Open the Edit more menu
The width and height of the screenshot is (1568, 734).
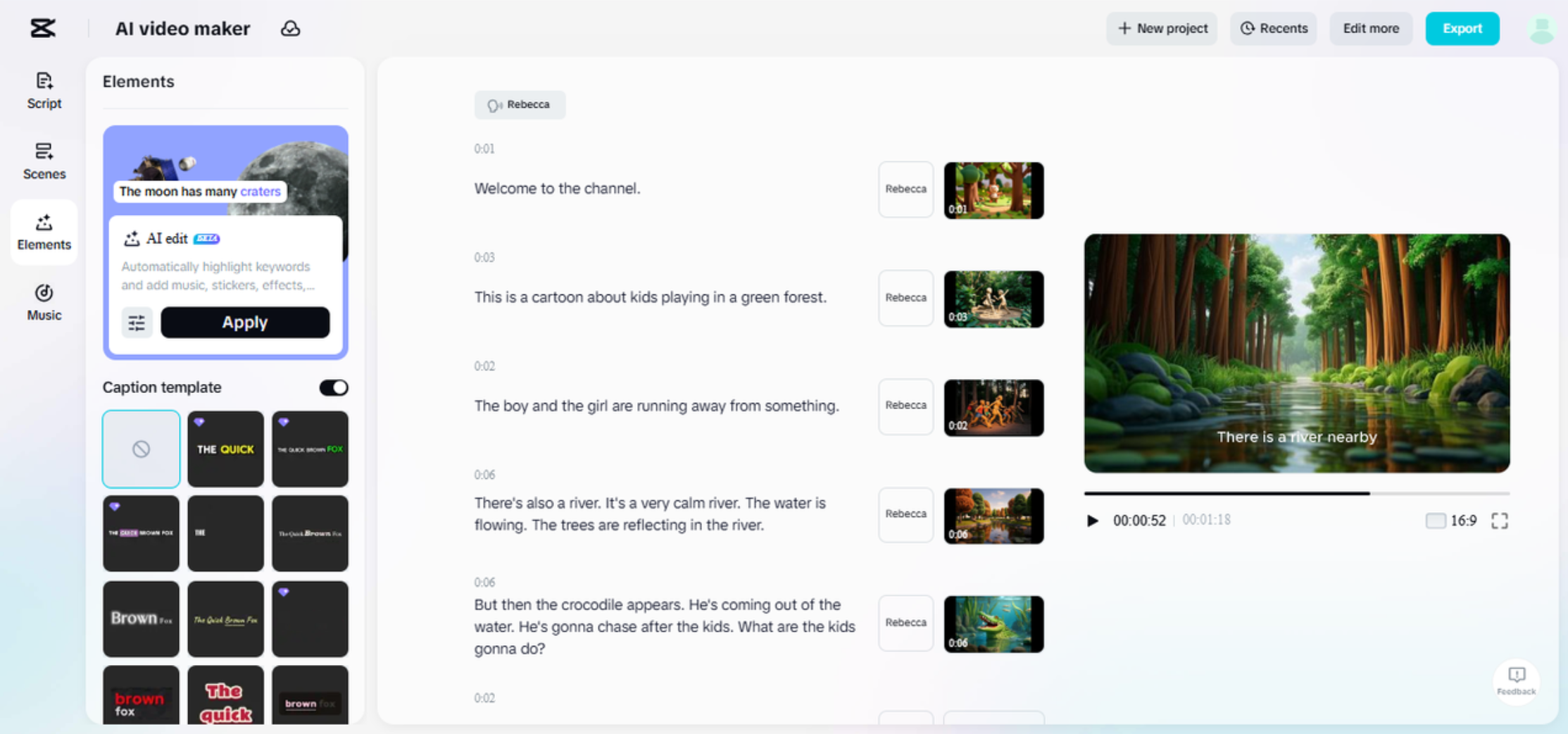[1370, 28]
